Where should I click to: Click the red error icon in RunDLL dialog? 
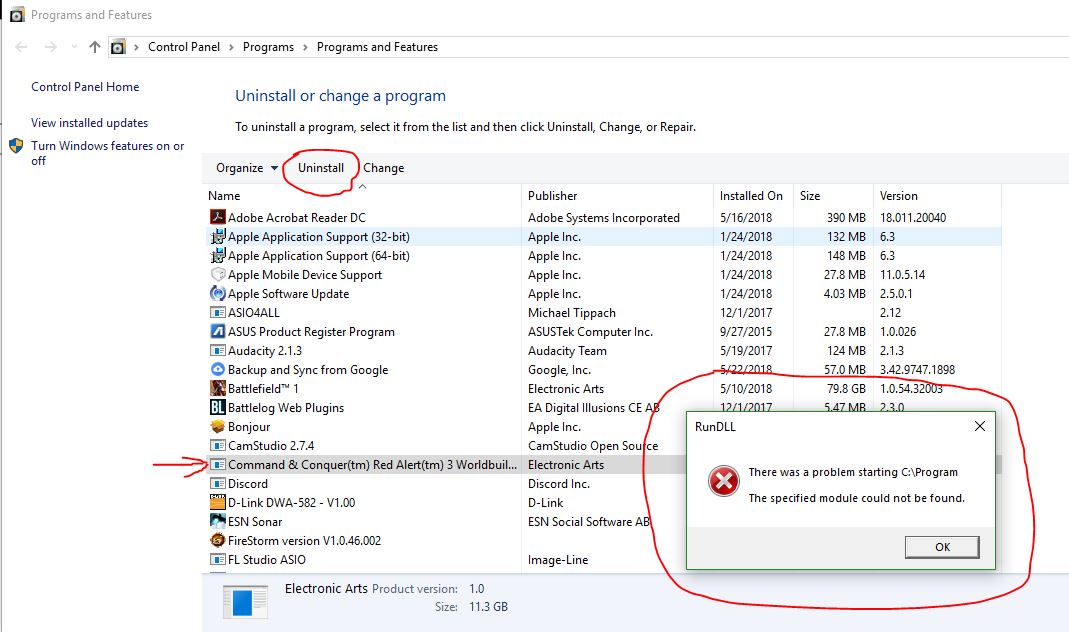pos(723,481)
